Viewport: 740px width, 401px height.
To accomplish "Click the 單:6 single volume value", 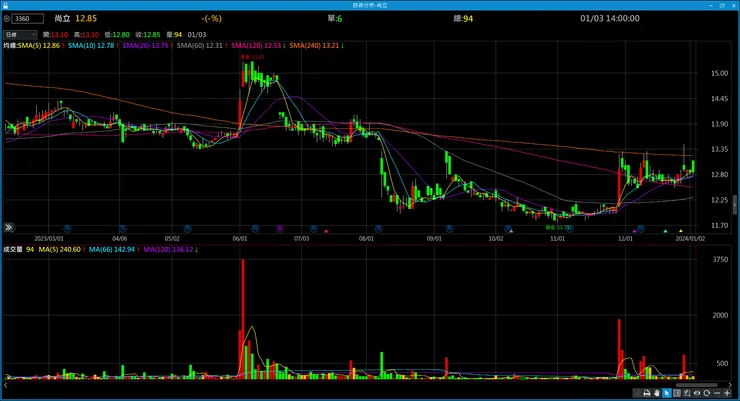I will click(x=335, y=18).
